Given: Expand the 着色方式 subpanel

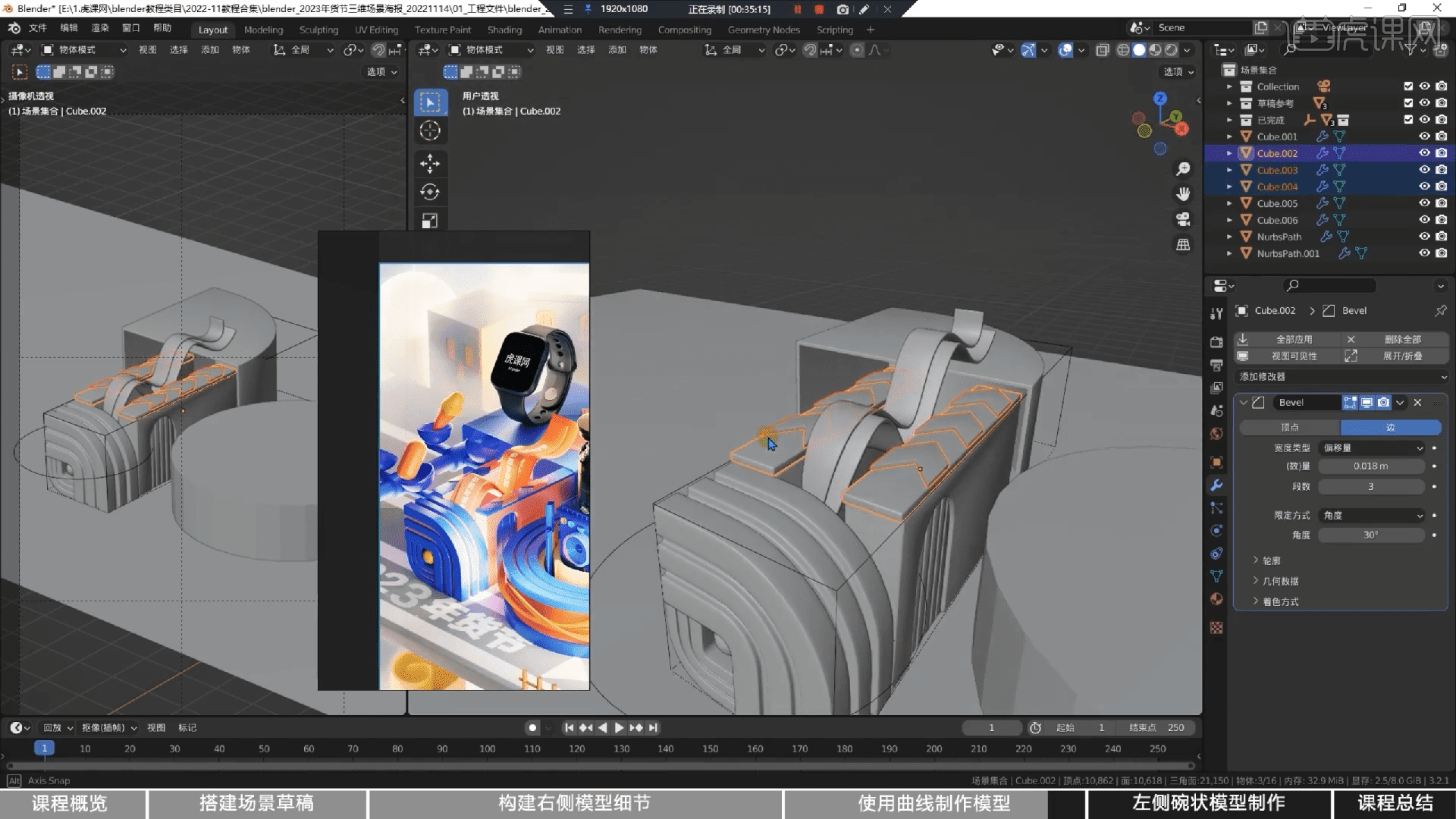Looking at the screenshot, I should coord(1275,602).
